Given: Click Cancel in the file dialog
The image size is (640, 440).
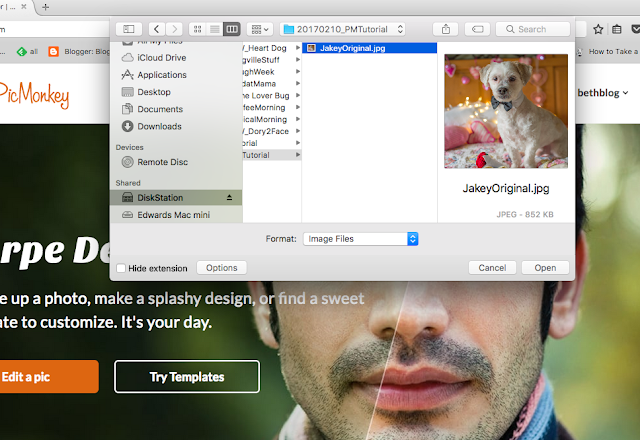Looking at the screenshot, I should [x=492, y=268].
